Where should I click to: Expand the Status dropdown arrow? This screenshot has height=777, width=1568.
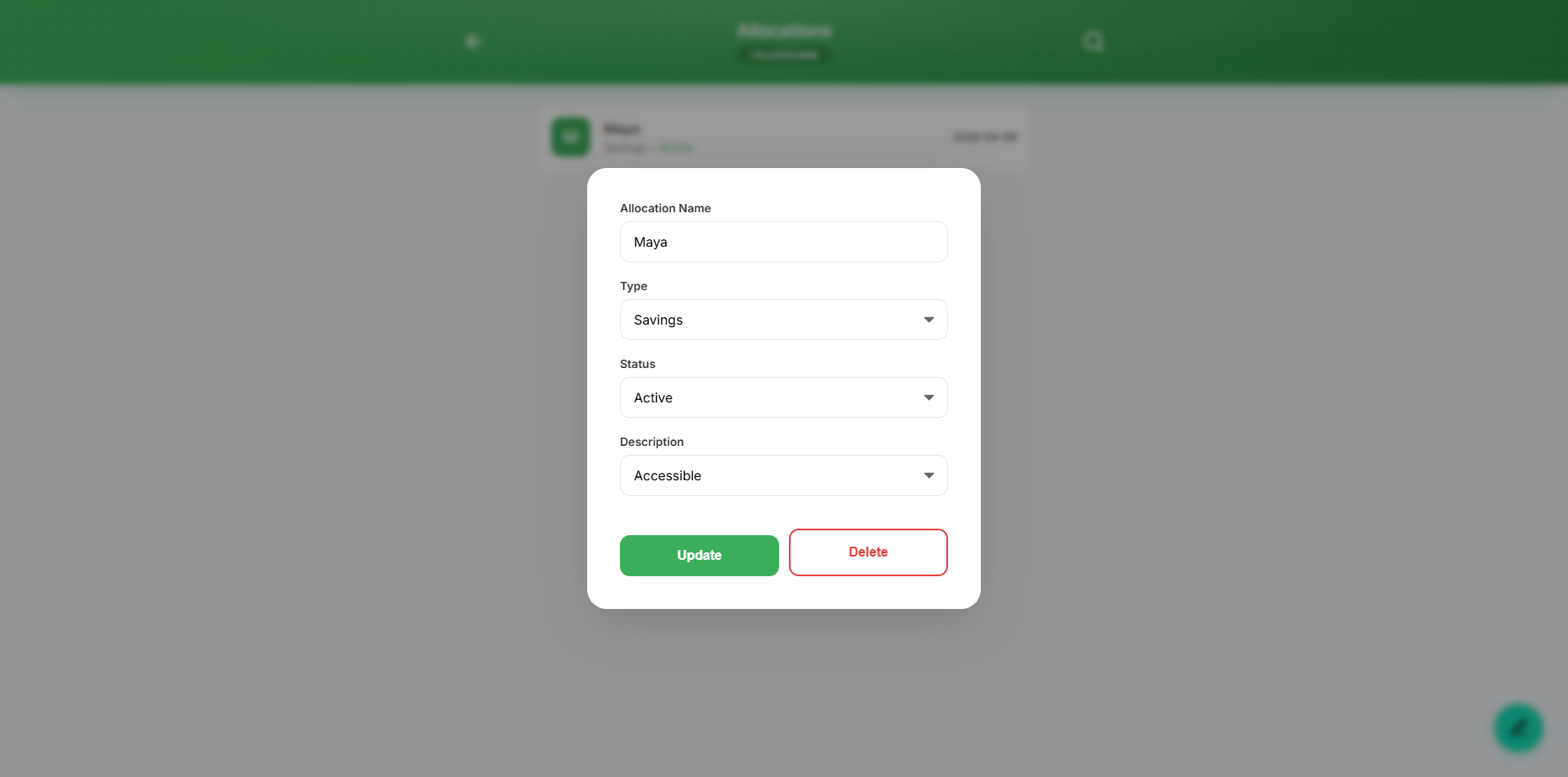[x=929, y=398]
